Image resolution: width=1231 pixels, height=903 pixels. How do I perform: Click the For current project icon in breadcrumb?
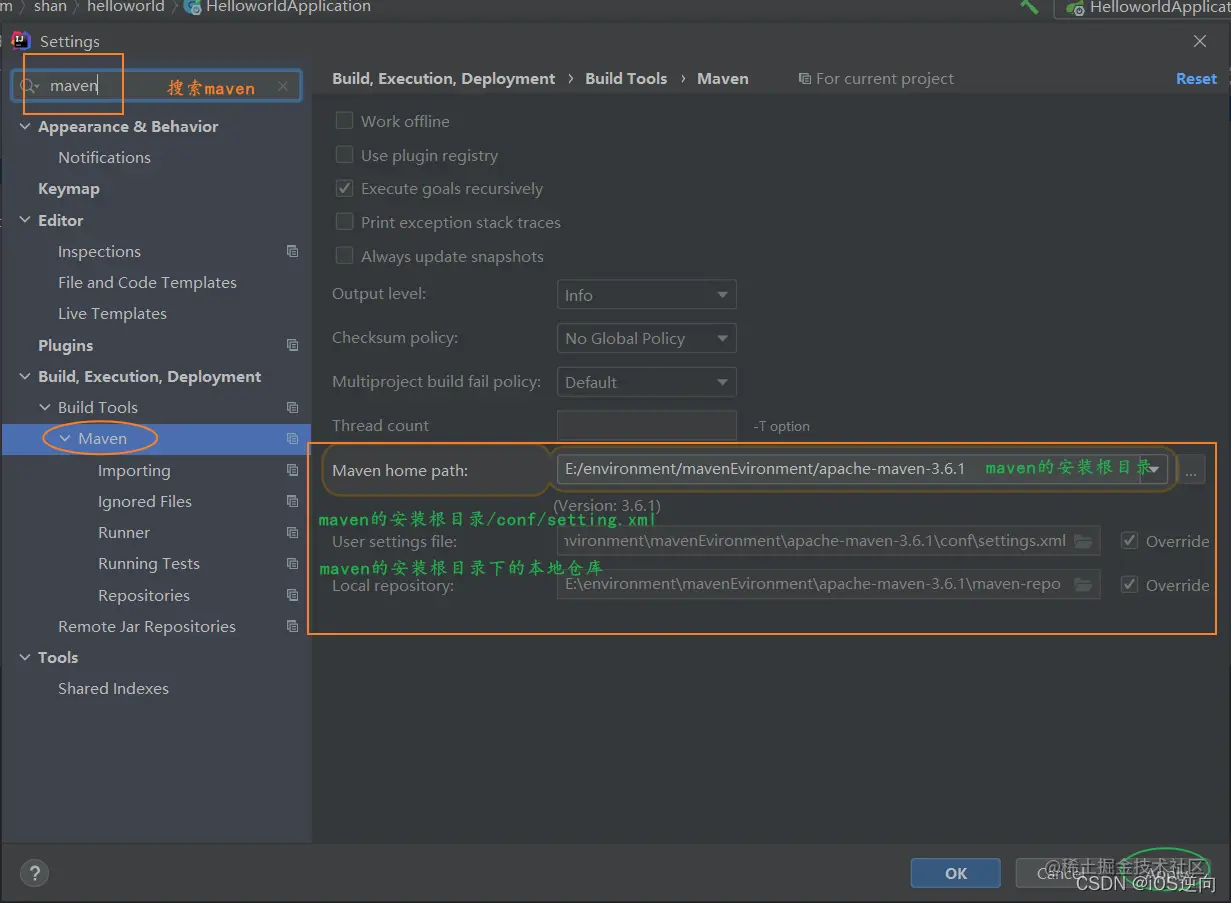coord(805,78)
